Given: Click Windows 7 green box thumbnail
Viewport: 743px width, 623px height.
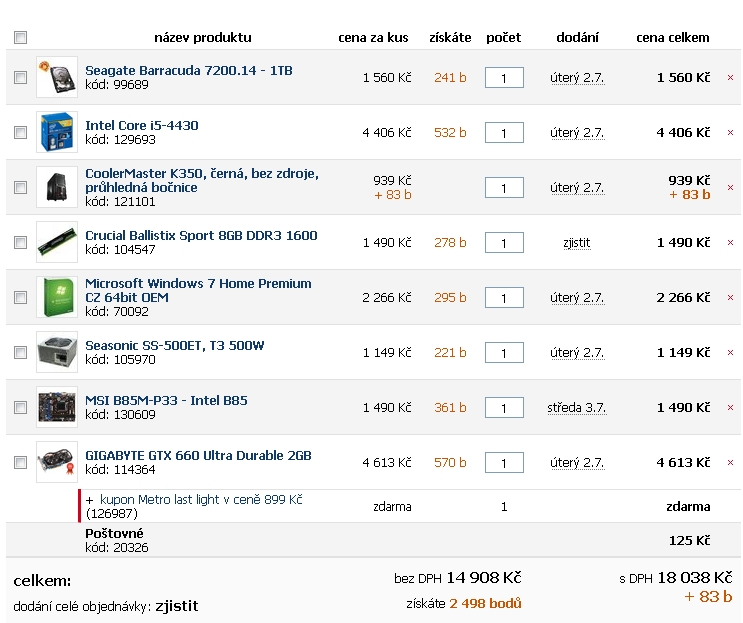Looking at the screenshot, I should point(57,297).
